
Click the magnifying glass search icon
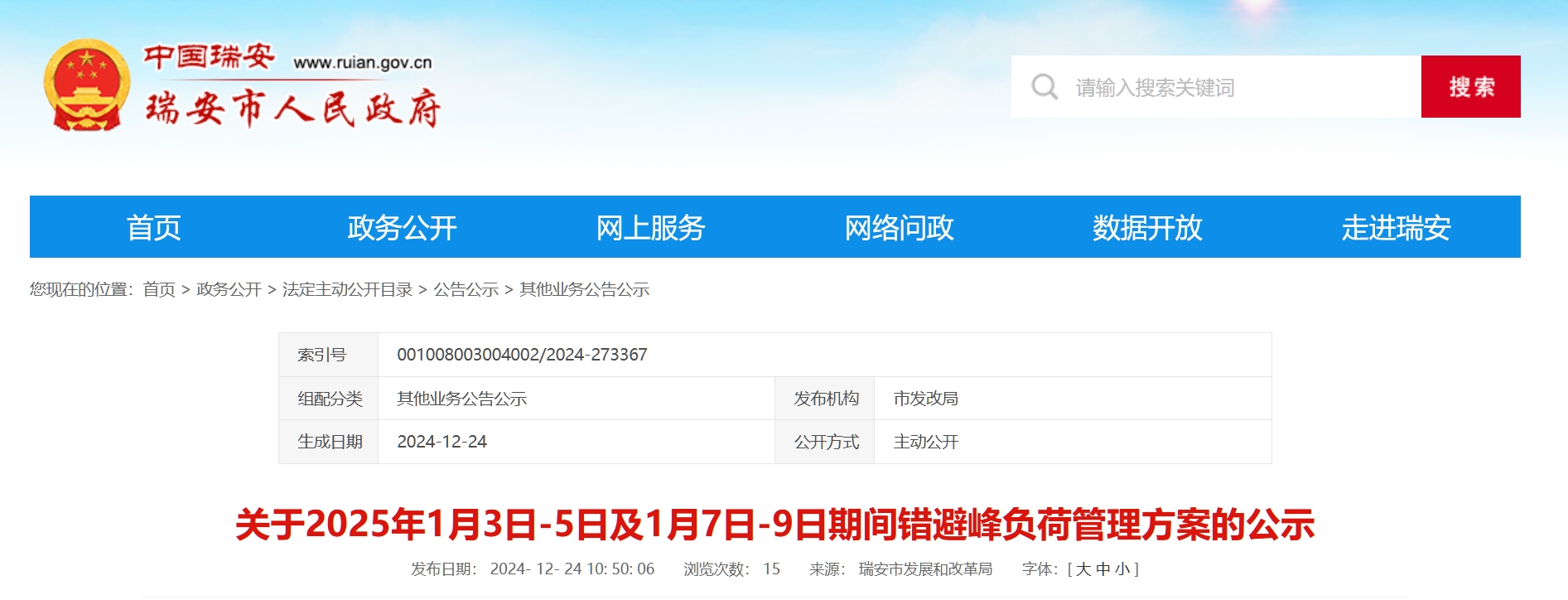[1045, 87]
